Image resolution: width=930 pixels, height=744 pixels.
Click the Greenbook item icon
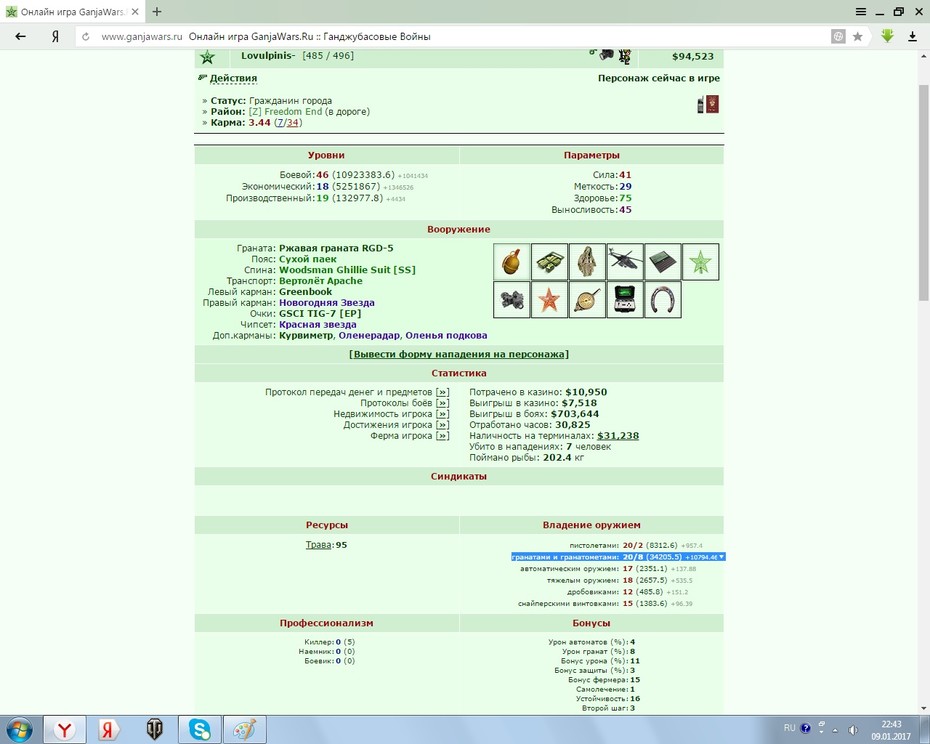point(663,262)
